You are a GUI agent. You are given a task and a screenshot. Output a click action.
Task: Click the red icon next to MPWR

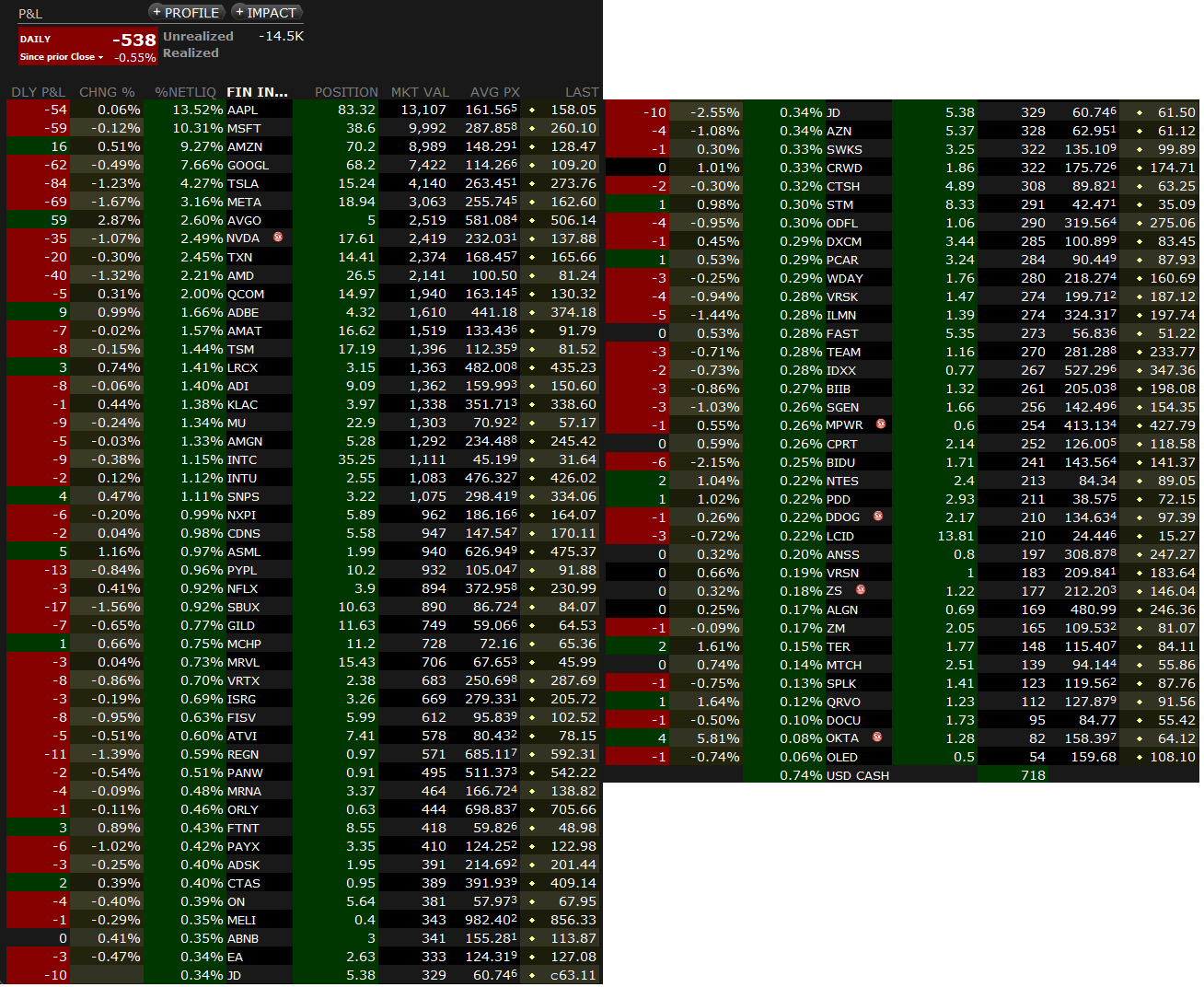(881, 424)
